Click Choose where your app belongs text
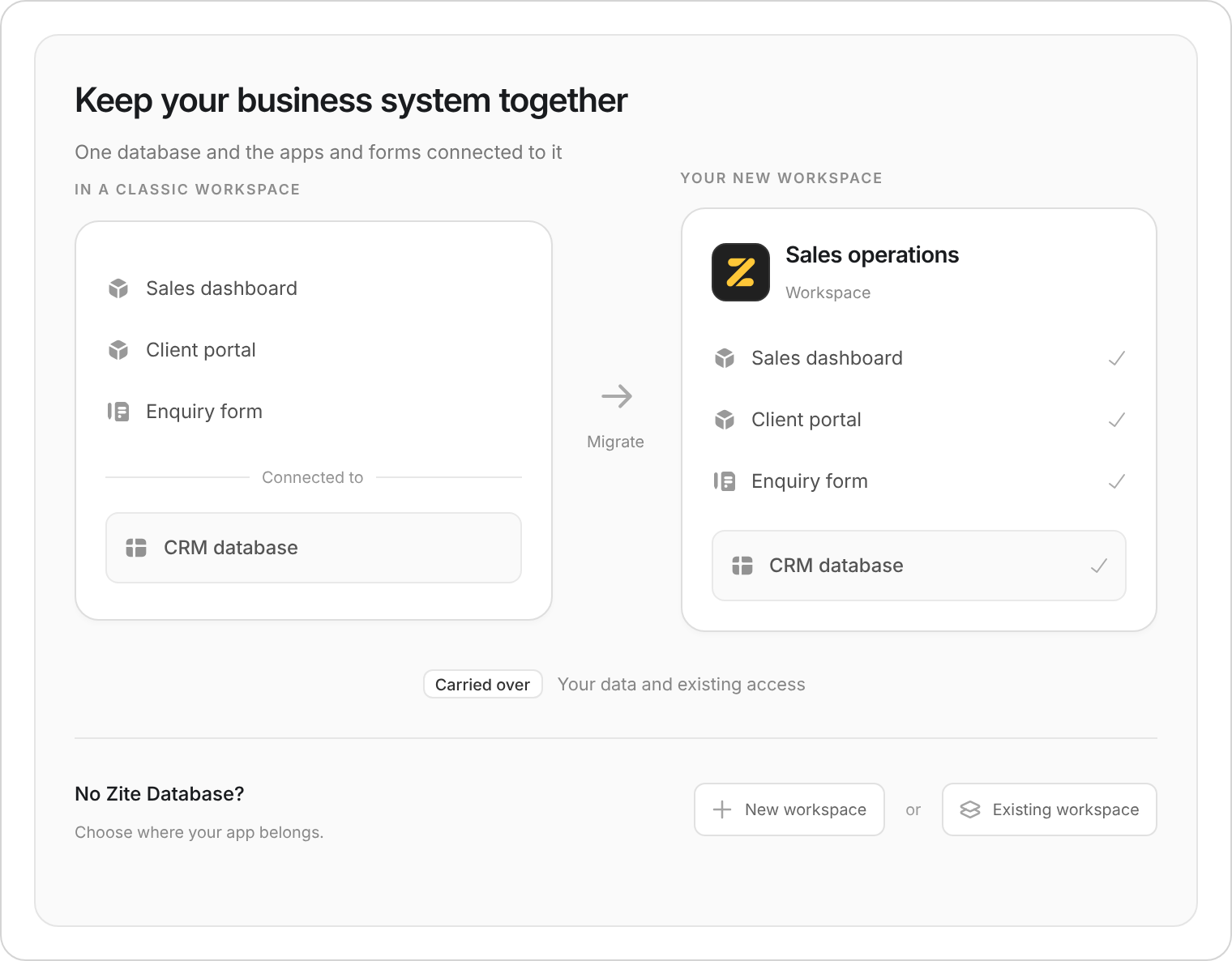Viewport: 1232px width, 961px height. pos(199,832)
